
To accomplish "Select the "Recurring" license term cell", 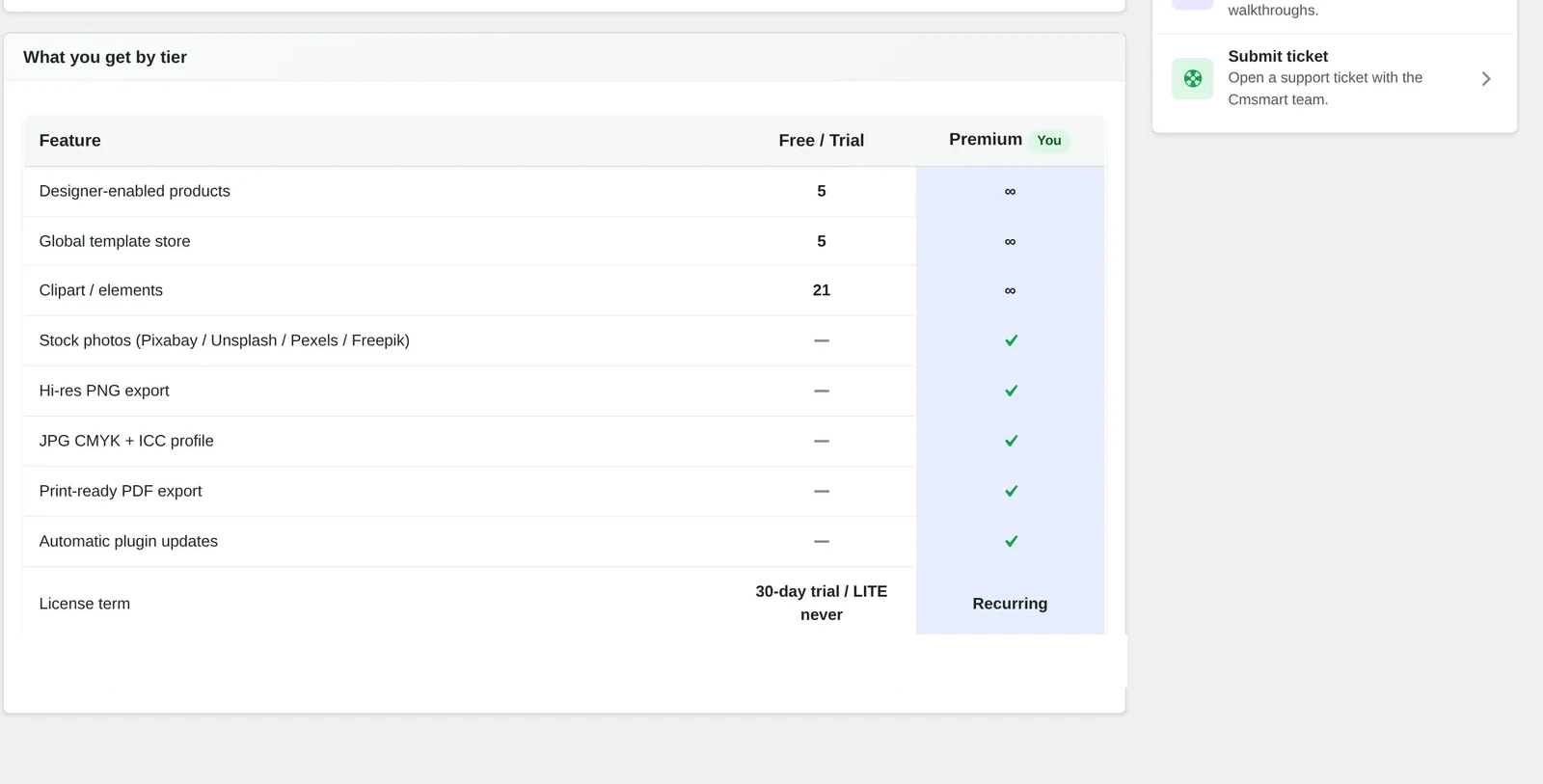I will 1010,604.
